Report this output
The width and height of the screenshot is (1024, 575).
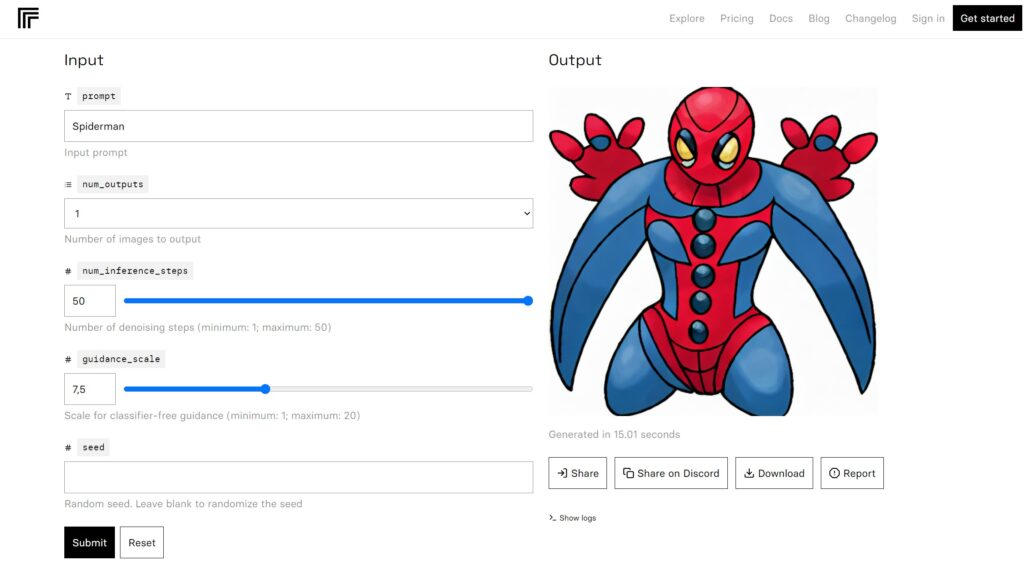pyautogui.click(x=852, y=473)
